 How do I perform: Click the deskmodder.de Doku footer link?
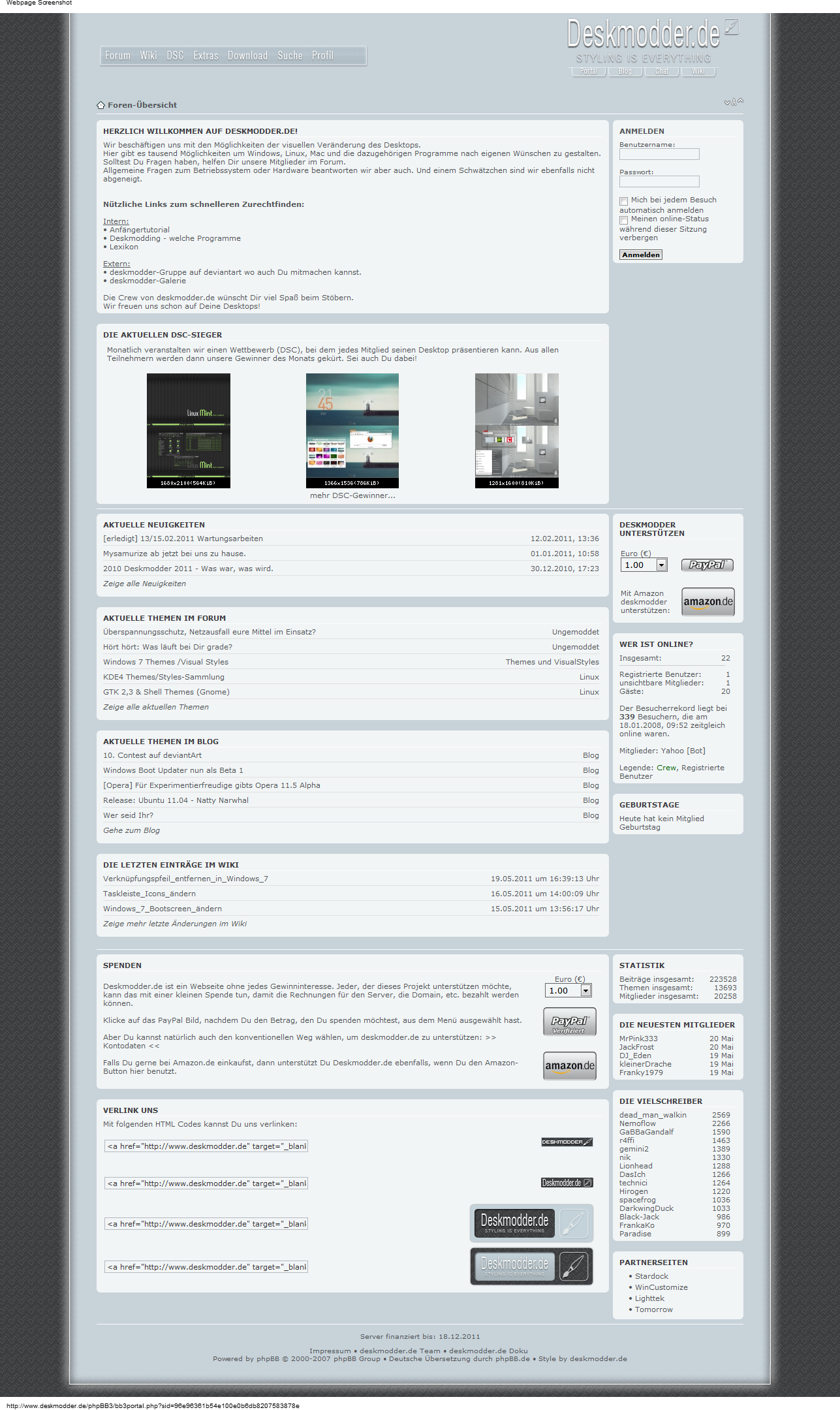[x=488, y=1351]
